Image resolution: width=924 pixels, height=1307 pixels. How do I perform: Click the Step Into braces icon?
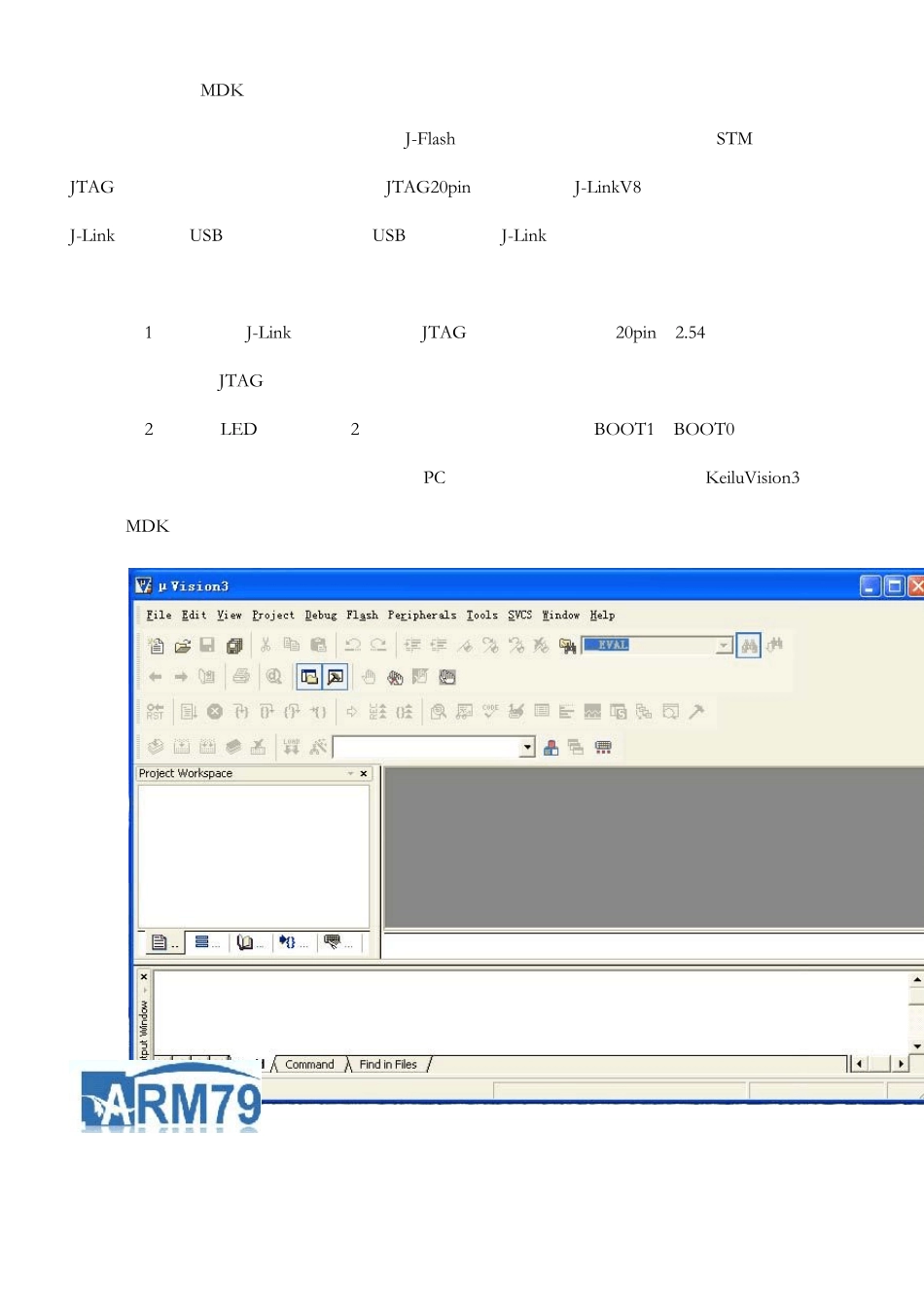240,712
